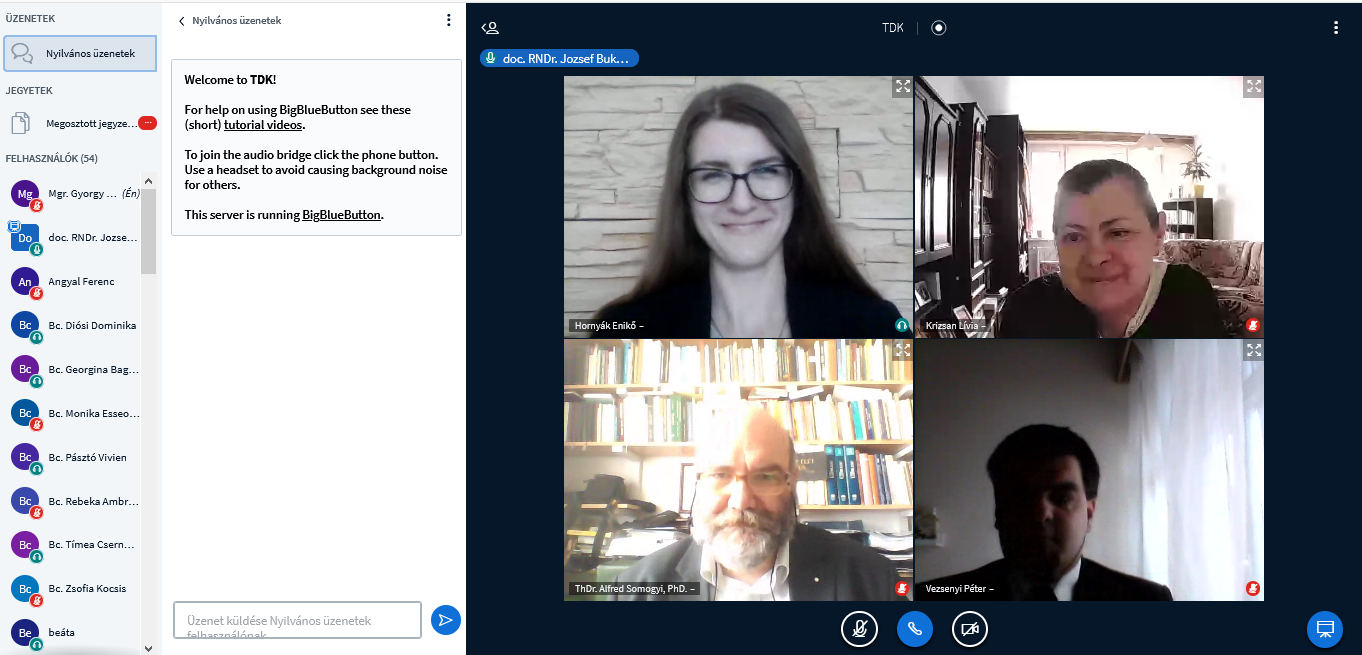The image size is (1362, 655).
Task: Fullscreen ThDr. Alfred Somogyi's video
Action: pyautogui.click(x=902, y=350)
